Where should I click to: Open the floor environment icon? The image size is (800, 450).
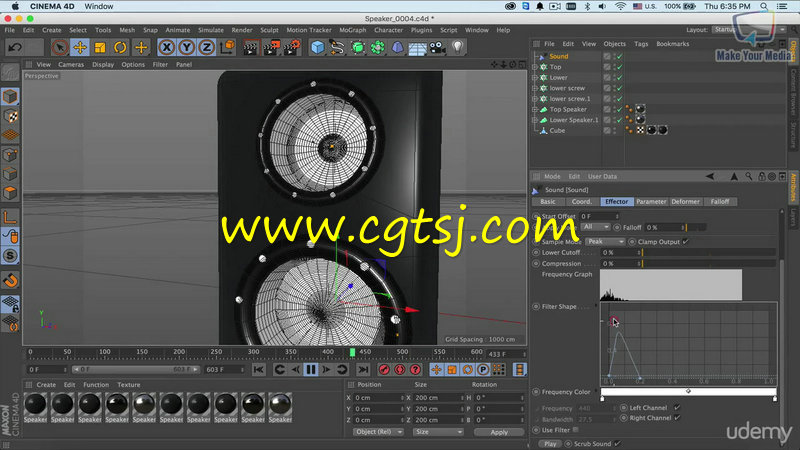click(417, 48)
